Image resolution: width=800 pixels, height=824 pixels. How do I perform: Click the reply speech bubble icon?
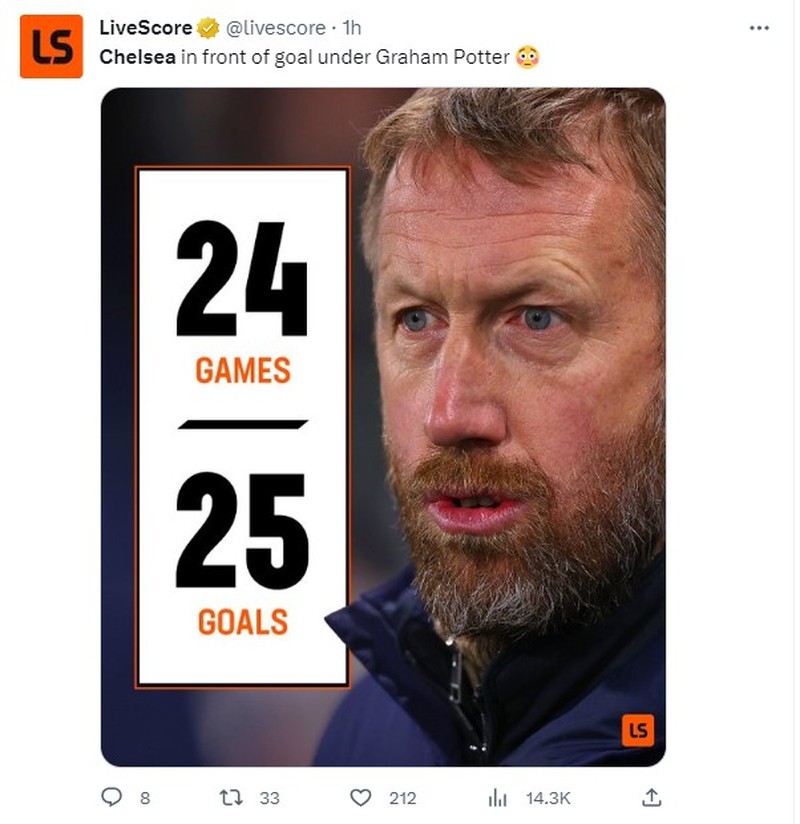tap(112, 797)
